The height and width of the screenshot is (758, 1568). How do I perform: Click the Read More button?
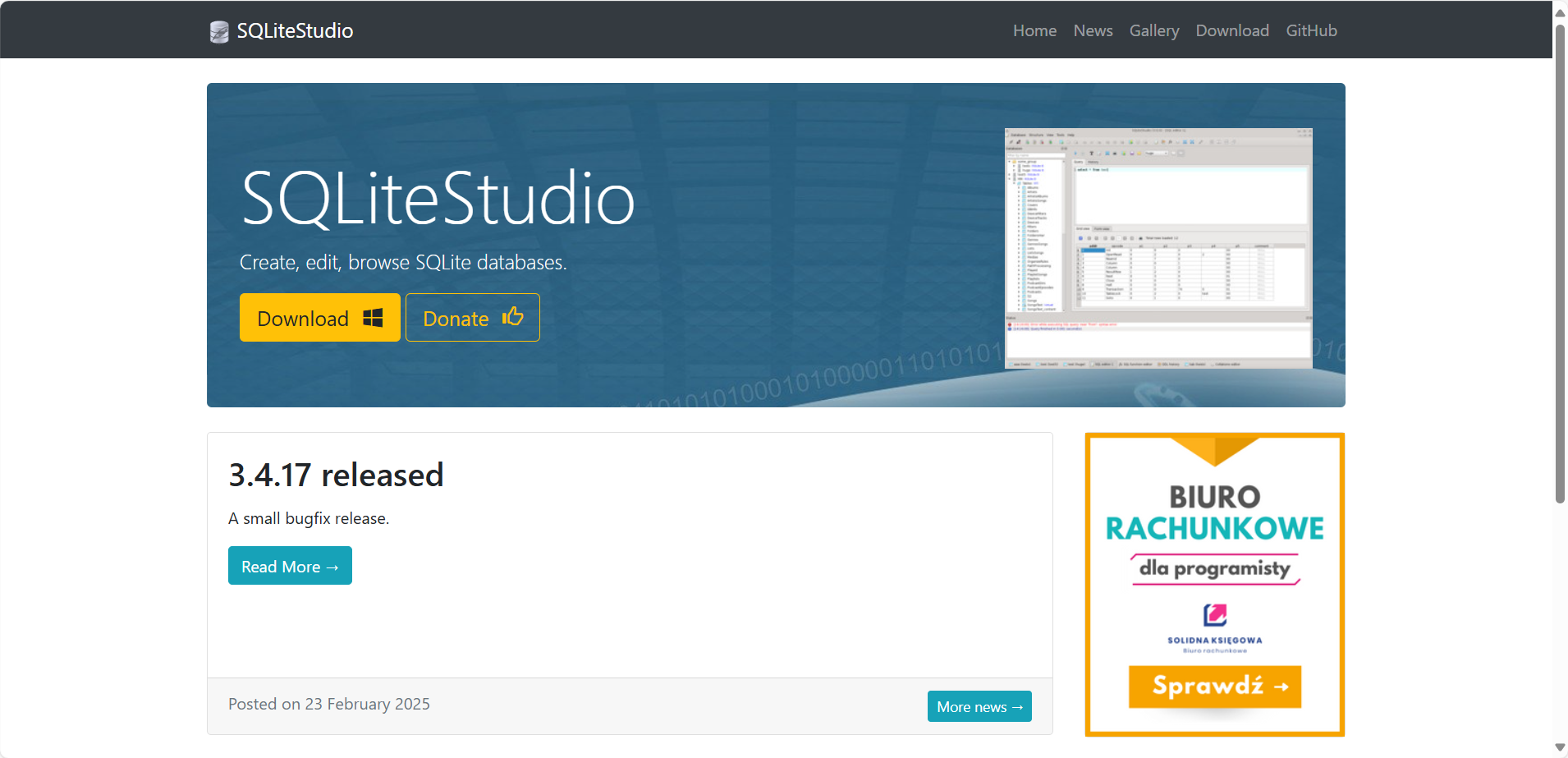point(290,566)
